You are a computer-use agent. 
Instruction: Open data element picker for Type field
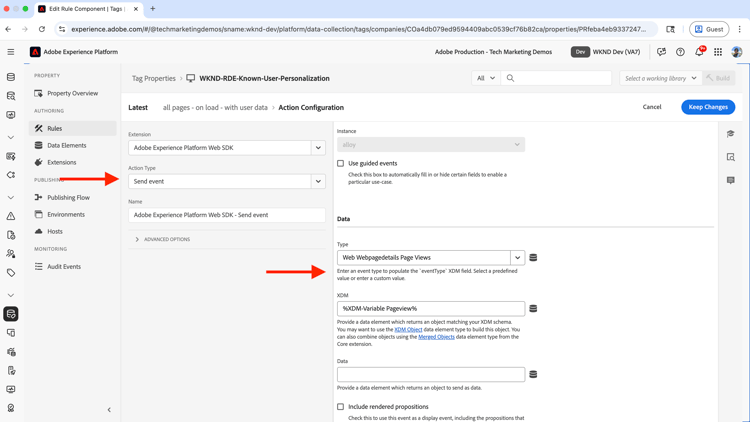click(x=533, y=257)
